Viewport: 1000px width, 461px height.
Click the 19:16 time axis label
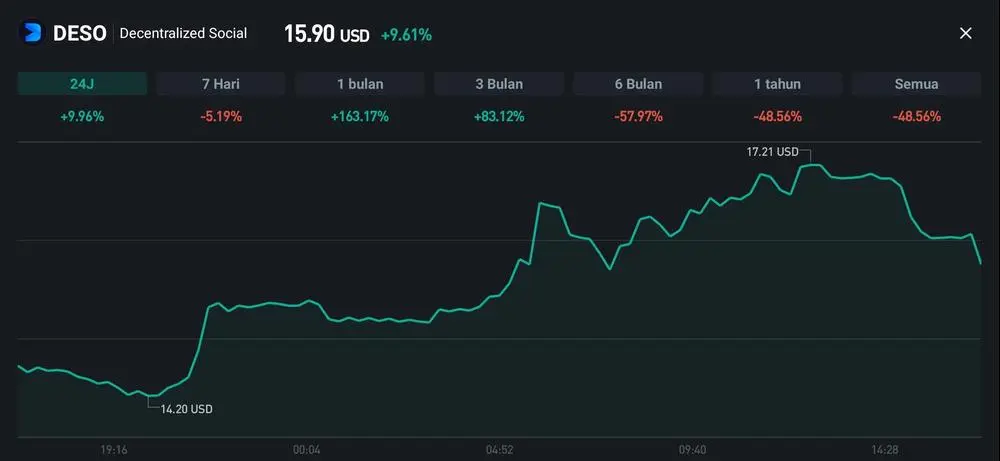[x=113, y=450]
